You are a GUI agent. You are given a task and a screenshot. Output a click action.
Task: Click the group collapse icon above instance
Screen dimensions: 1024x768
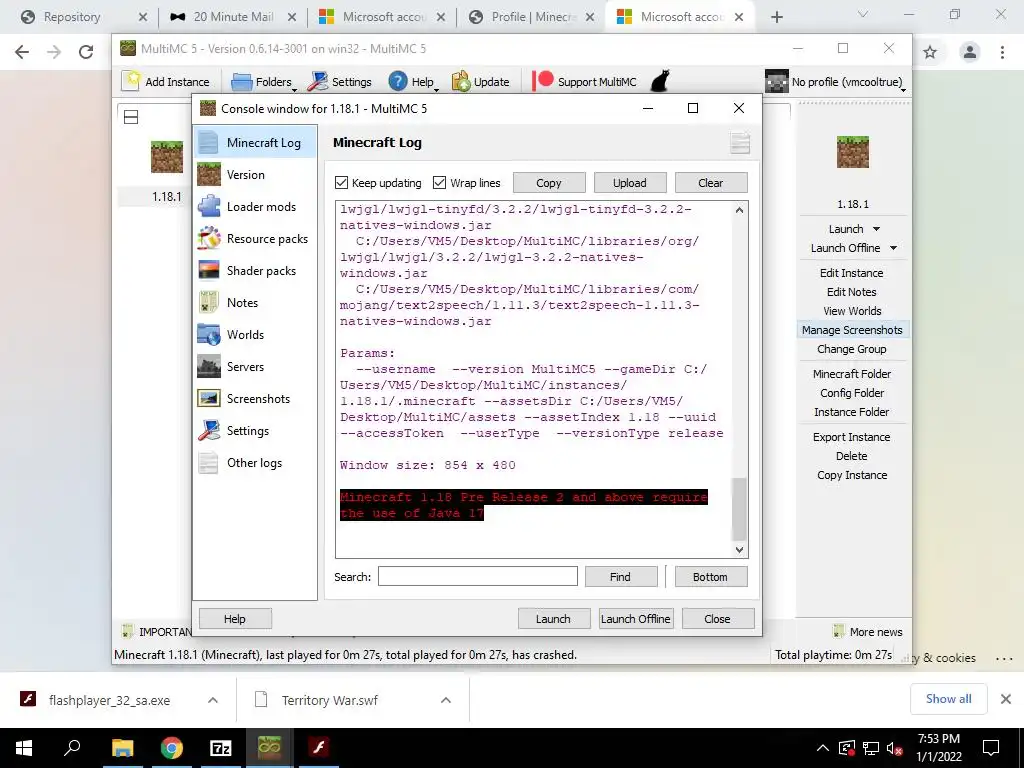pyautogui.click(x=131, y=117)
